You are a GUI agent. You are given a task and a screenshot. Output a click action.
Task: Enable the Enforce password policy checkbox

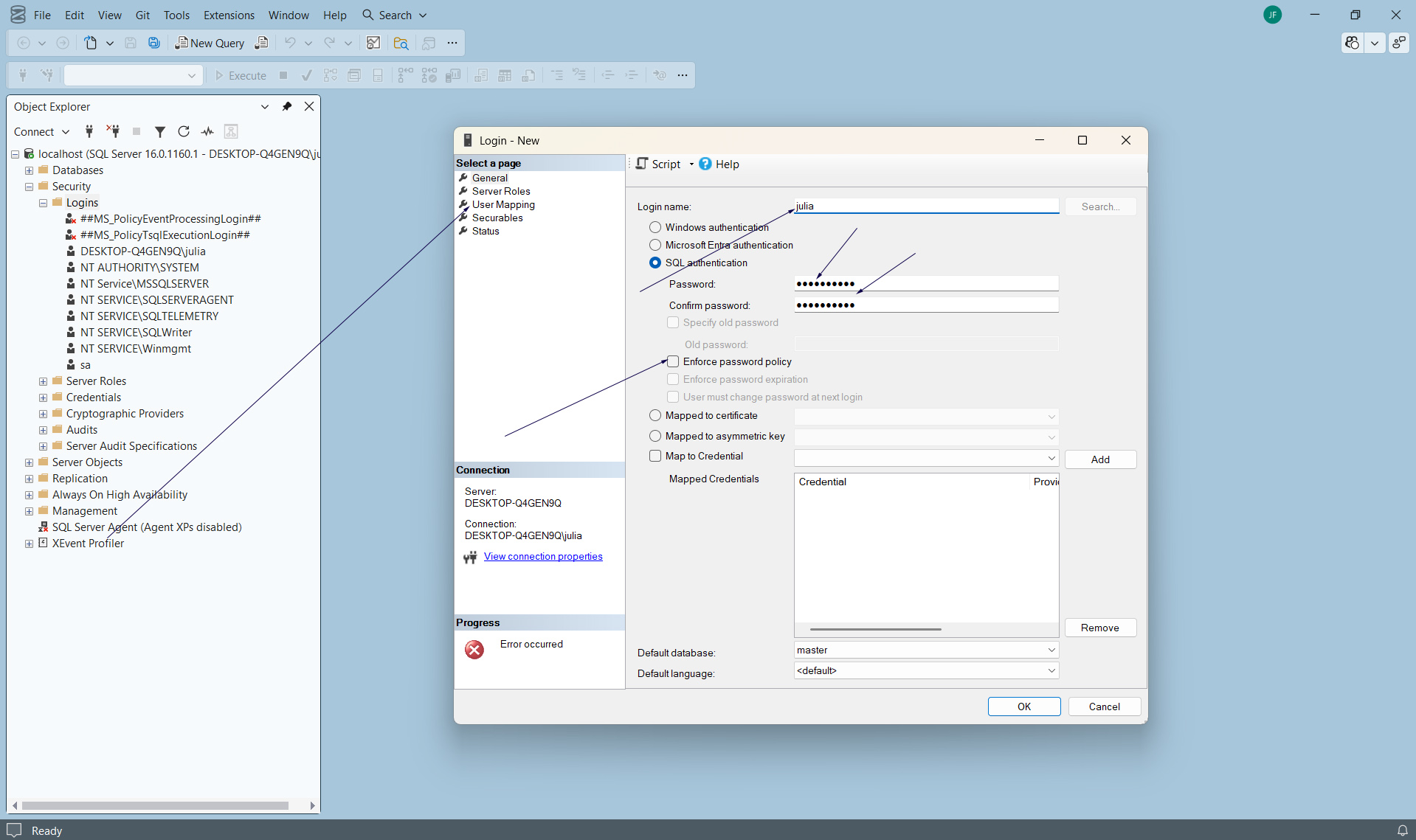(673, 362)
